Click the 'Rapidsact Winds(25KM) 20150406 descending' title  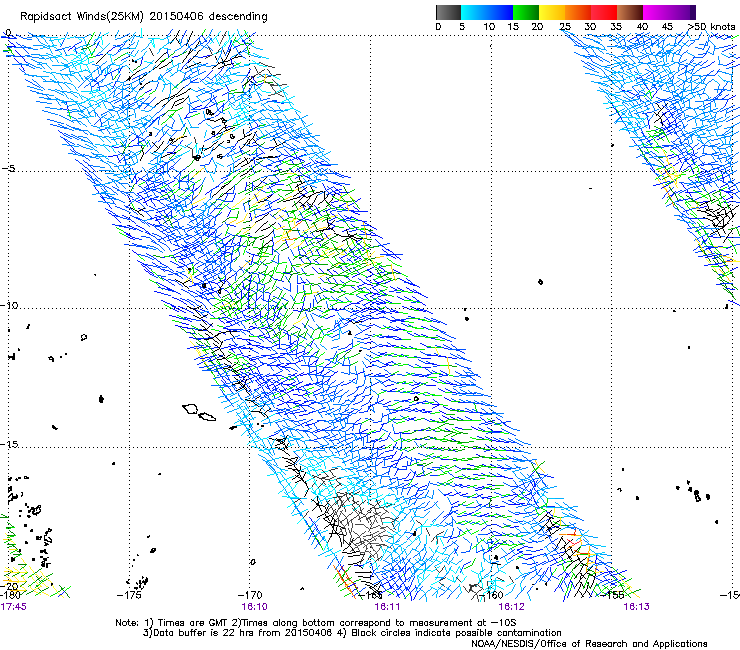(x=143, y=17)
